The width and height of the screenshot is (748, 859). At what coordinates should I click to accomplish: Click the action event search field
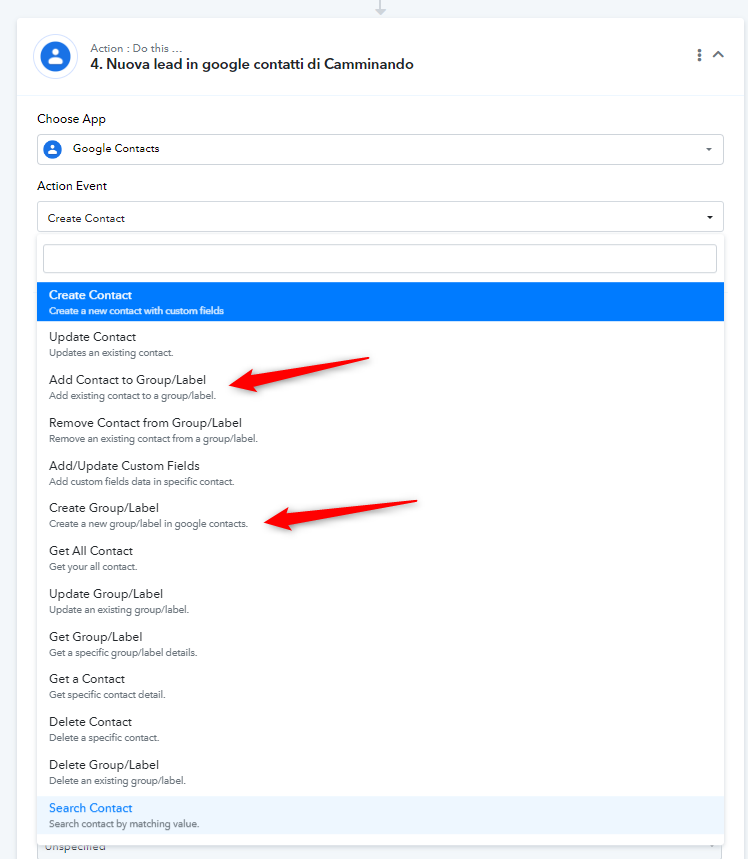click(380, 259)
